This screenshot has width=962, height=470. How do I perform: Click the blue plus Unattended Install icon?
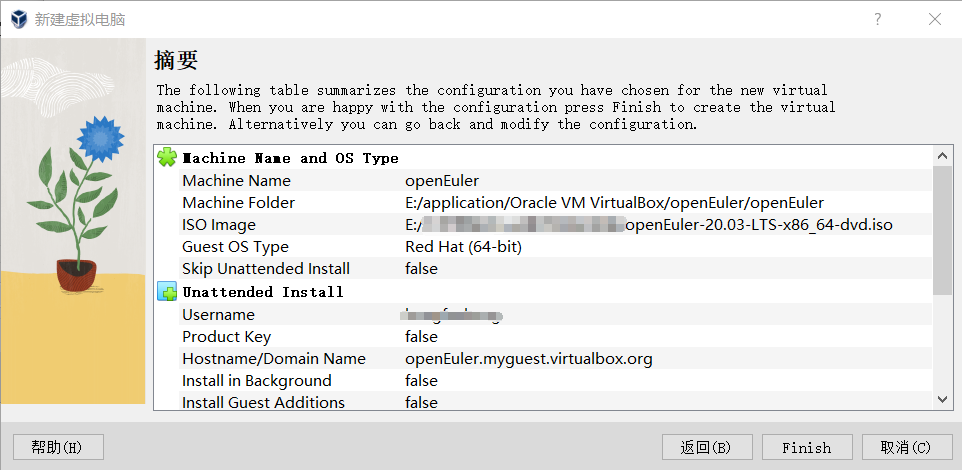167,291
